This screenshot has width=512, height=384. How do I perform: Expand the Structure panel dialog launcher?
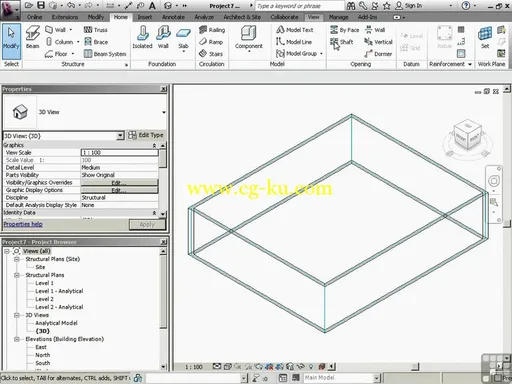pyautogui.click(x=126, y=65)
